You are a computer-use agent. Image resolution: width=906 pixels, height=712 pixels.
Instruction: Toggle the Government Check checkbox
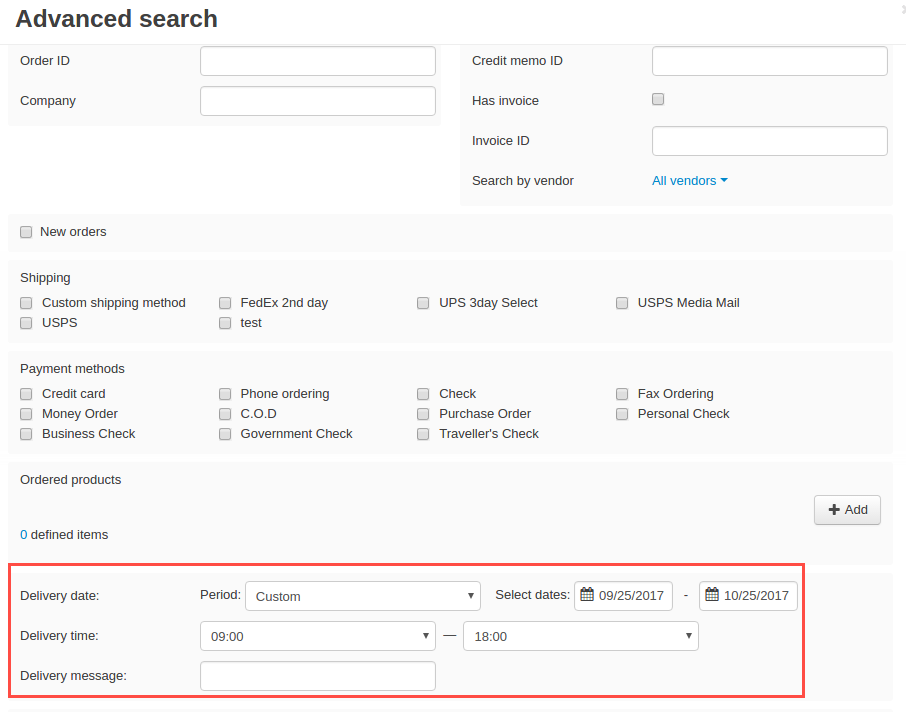225,434
